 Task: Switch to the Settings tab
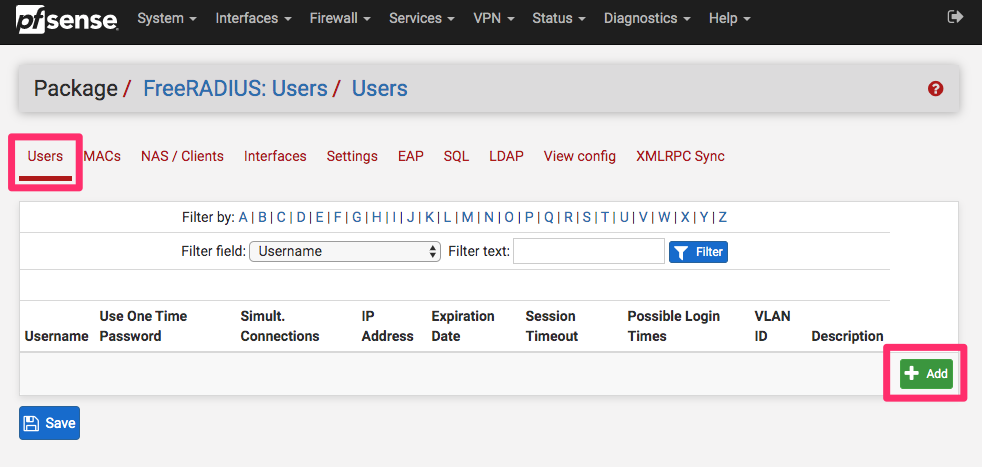352,157
